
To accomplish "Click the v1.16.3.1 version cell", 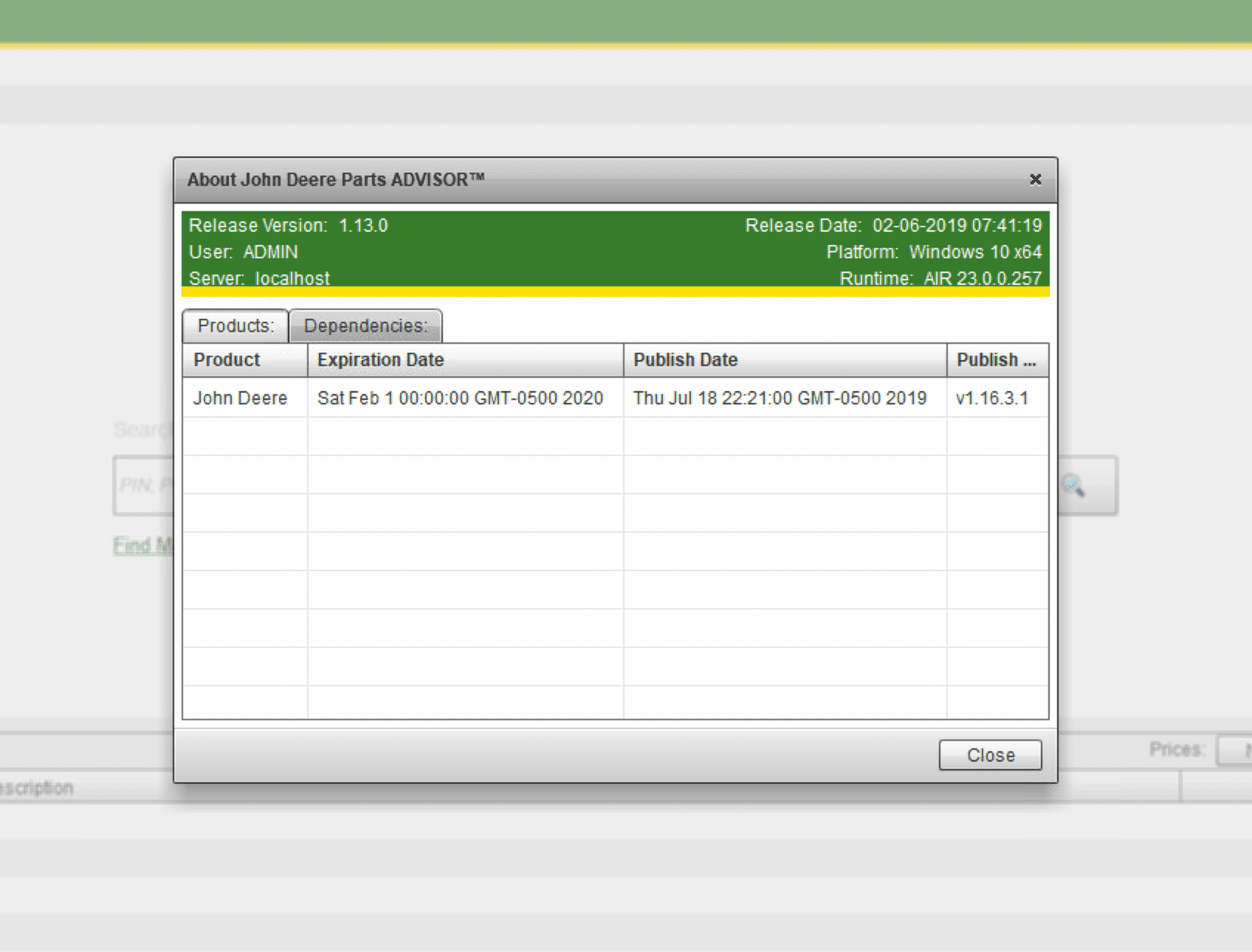I will (997, 398).
